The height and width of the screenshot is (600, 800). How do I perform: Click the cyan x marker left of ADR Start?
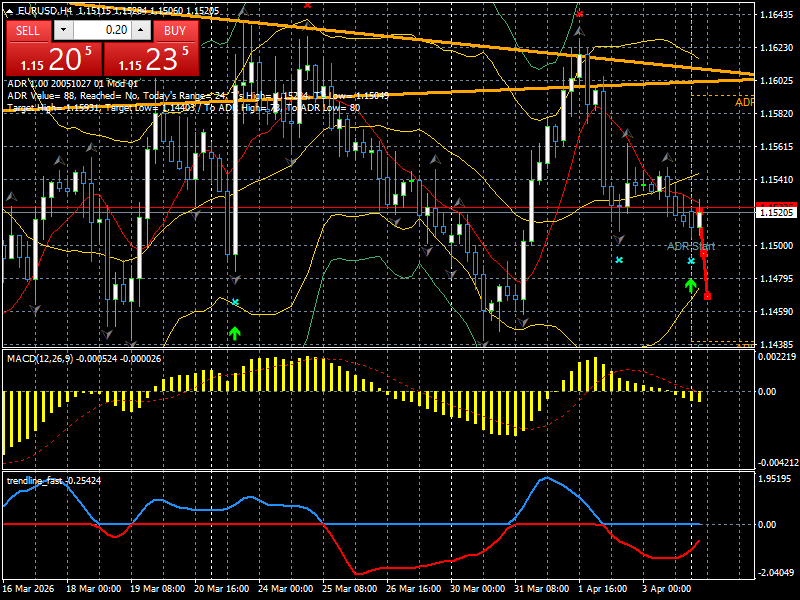click(x=619, y=260)
